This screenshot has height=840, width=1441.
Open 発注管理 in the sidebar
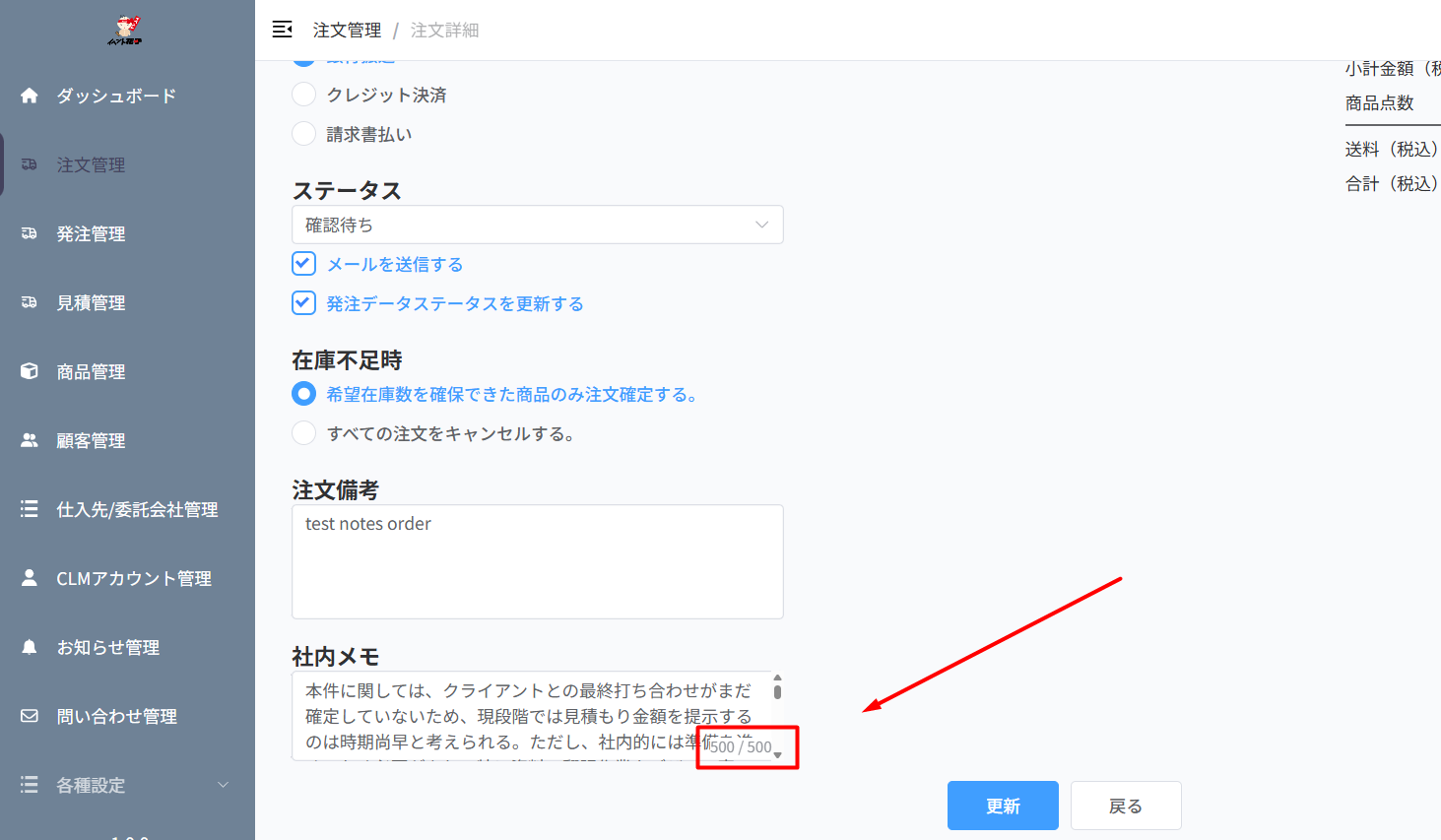pyautogui.click(x=91, y=233)
